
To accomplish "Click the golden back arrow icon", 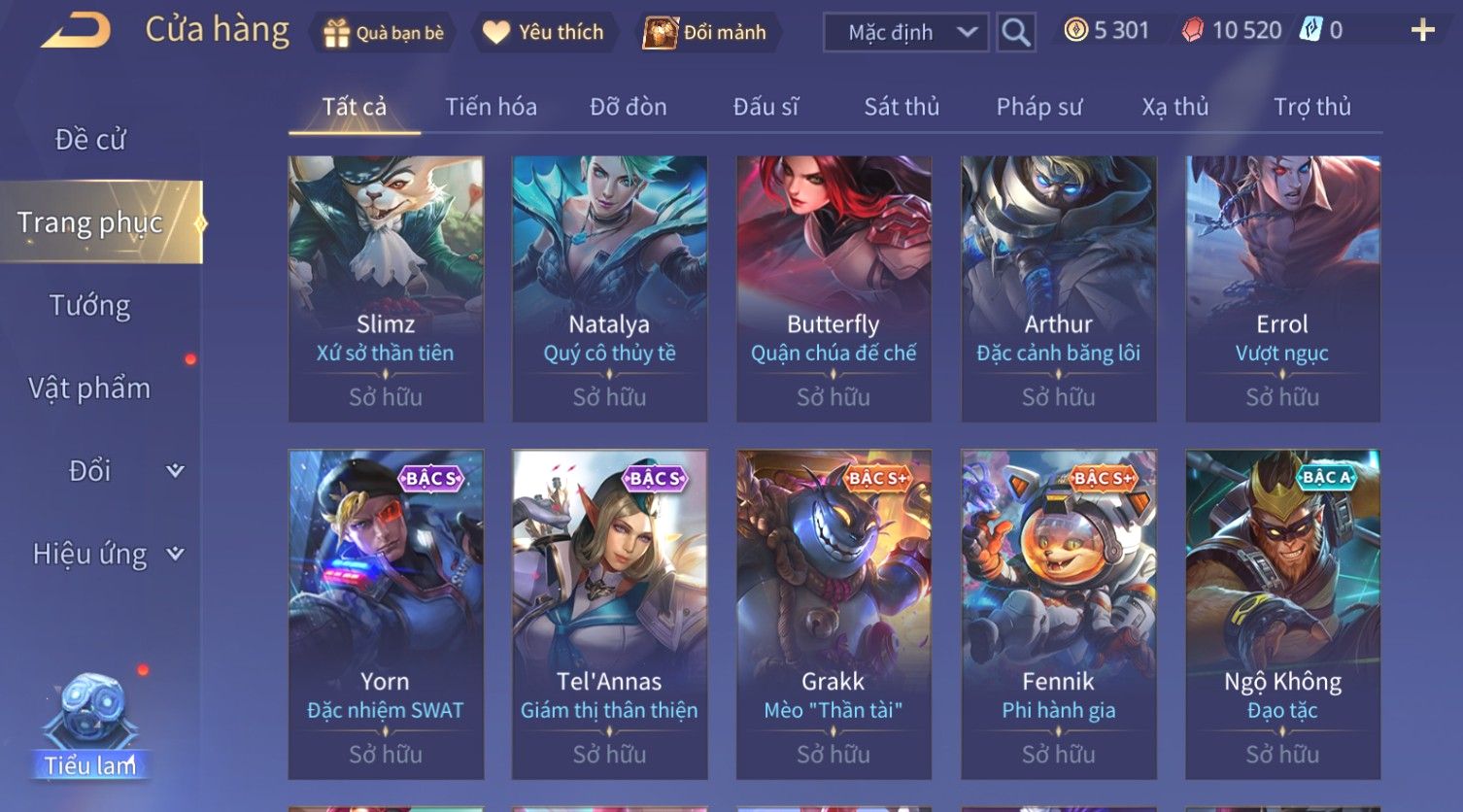I will pyautogui.click(x=76, y=30).
